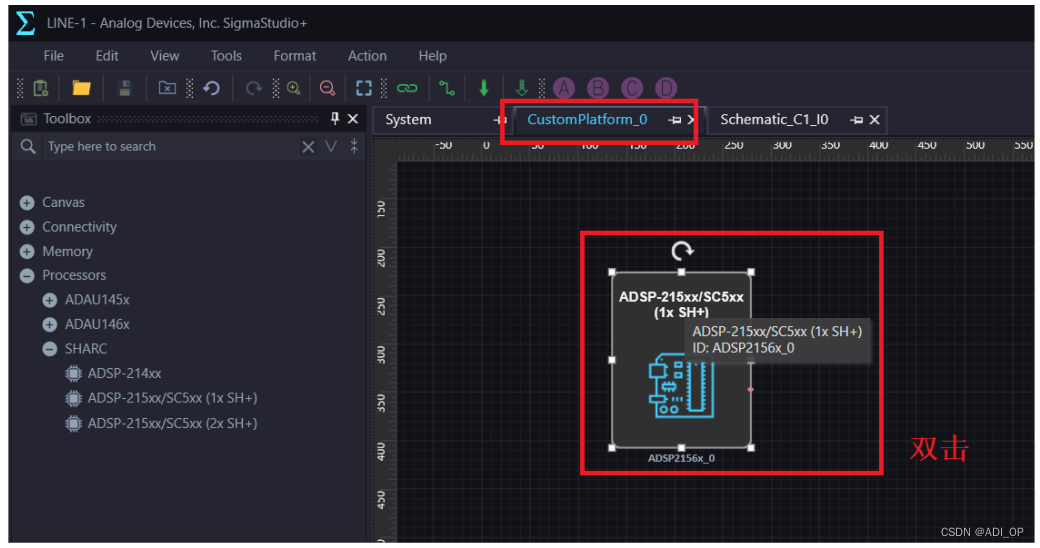
Task: Click the ADSP2156x_0 label under the block
Action: coord(681,458)
